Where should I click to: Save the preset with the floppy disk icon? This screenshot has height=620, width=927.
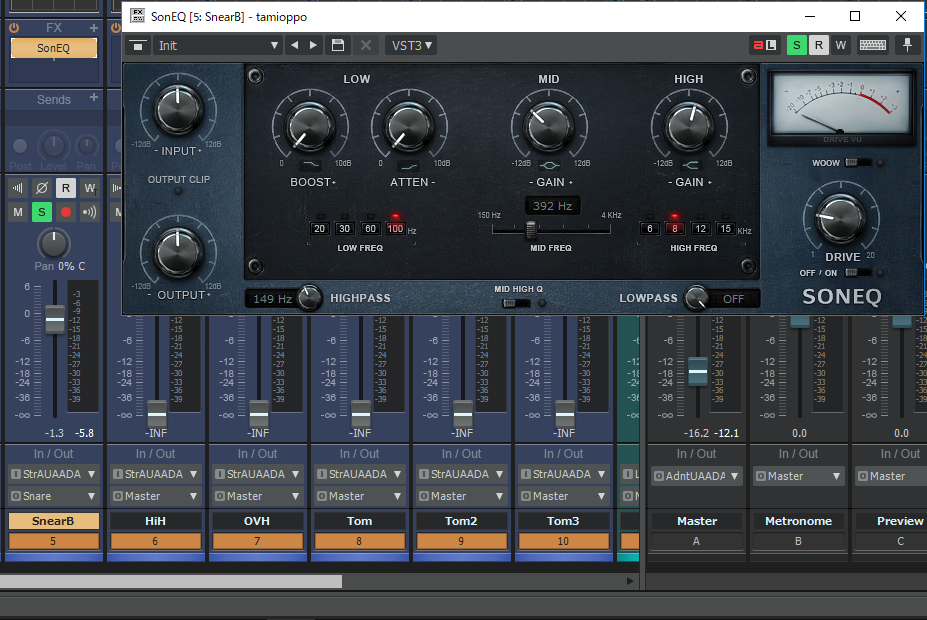338,45
